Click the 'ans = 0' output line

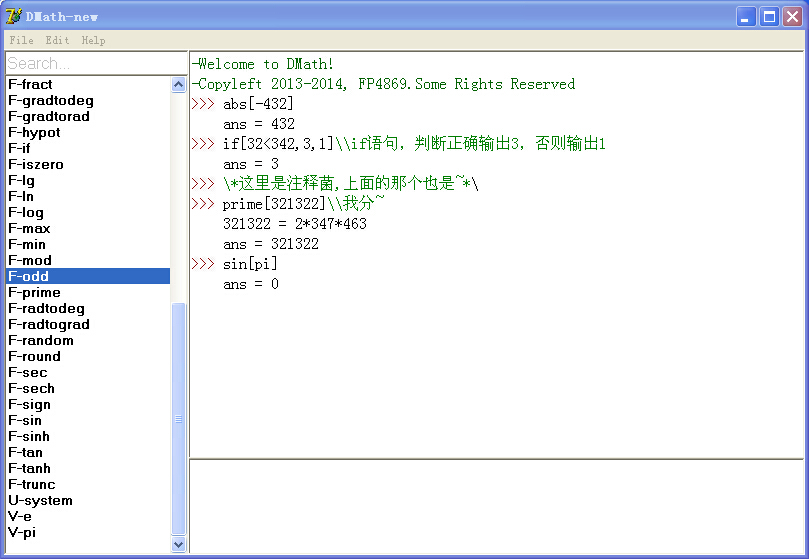point(251,284)
